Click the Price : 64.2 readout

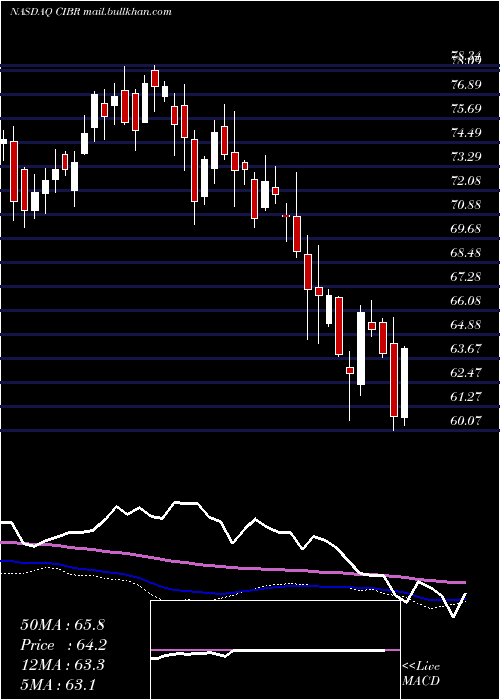[x=63, y=645]
